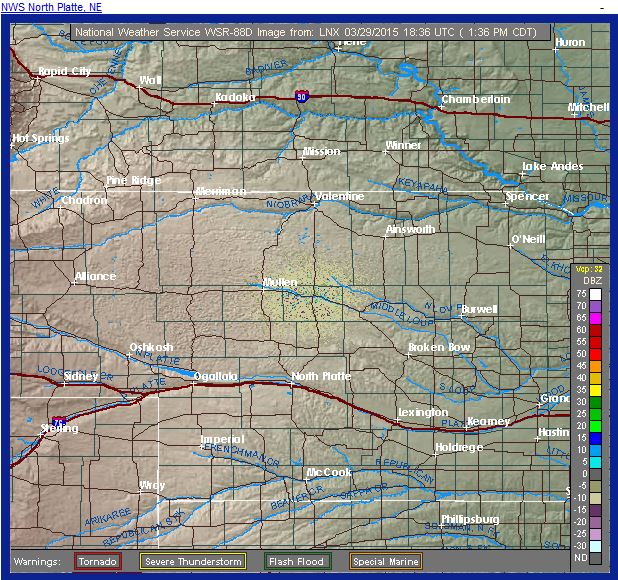Click the radar image timestamp header text
618x580 pixels.
306,32
